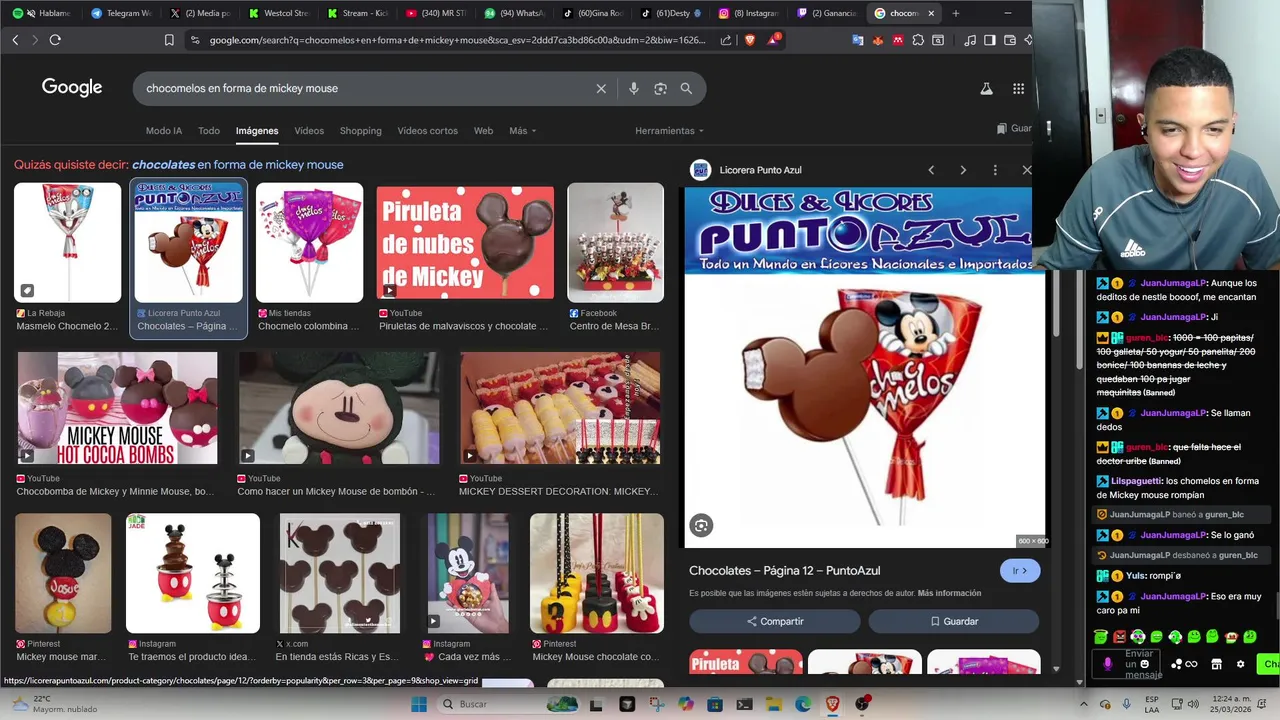Click the purple microphone in chat input
Screen dimensions: 1280x720
click(1107, 664)
